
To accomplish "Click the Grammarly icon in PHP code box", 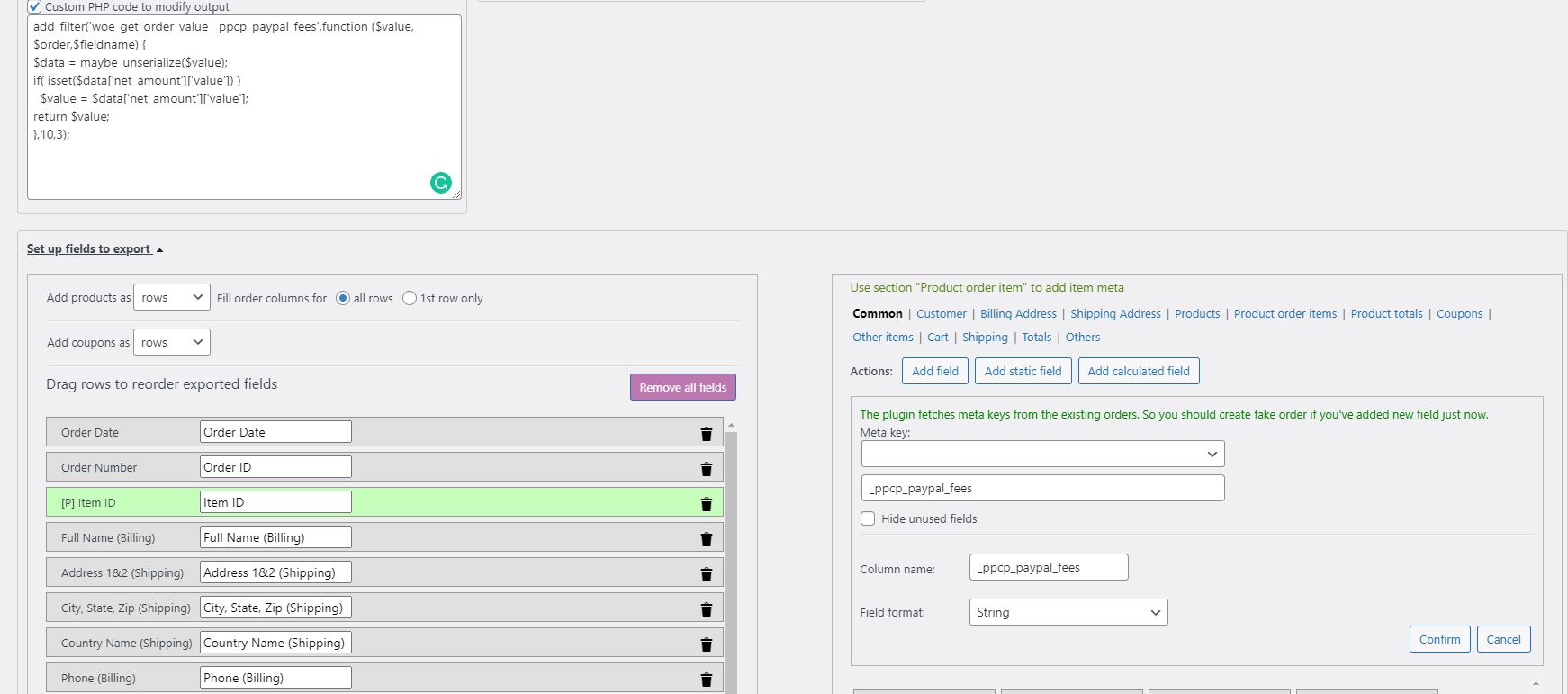I will click(x=441, y=183).
